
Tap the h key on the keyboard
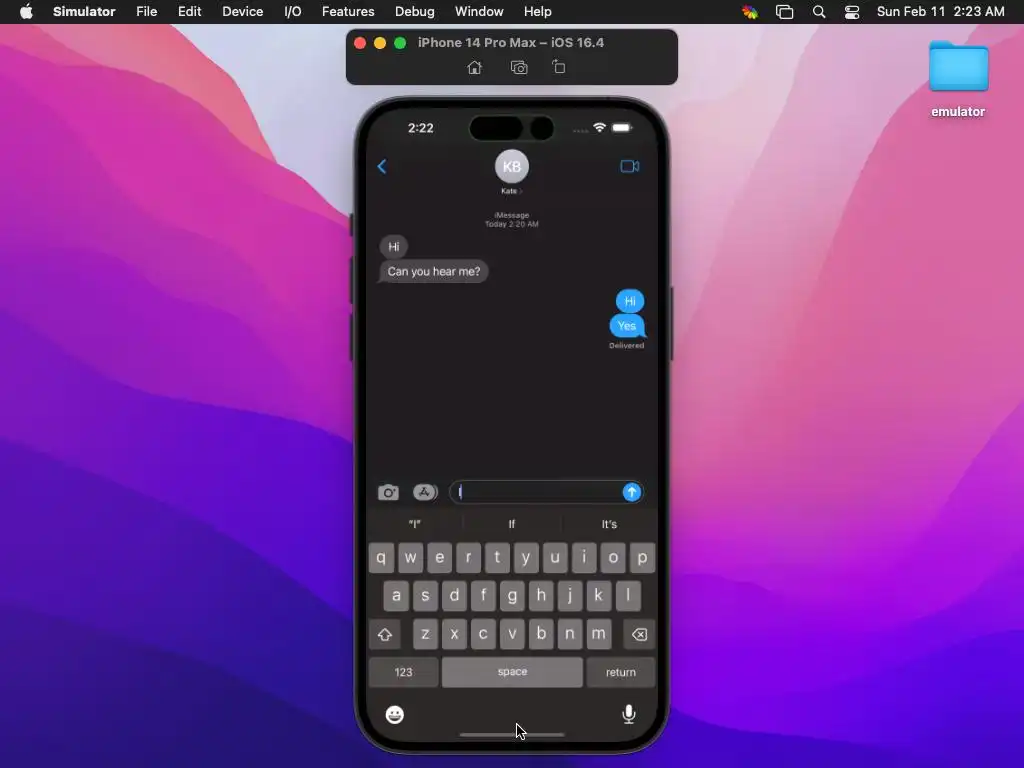(x=541, y=596)
